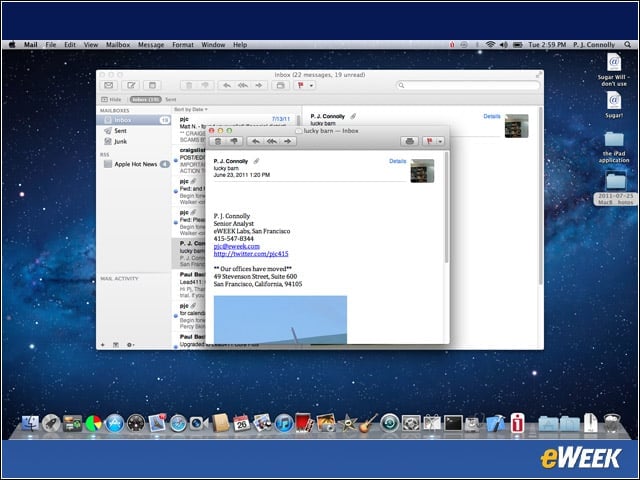
Task: Open sidebar action gear menu
Action: (130, 345)
